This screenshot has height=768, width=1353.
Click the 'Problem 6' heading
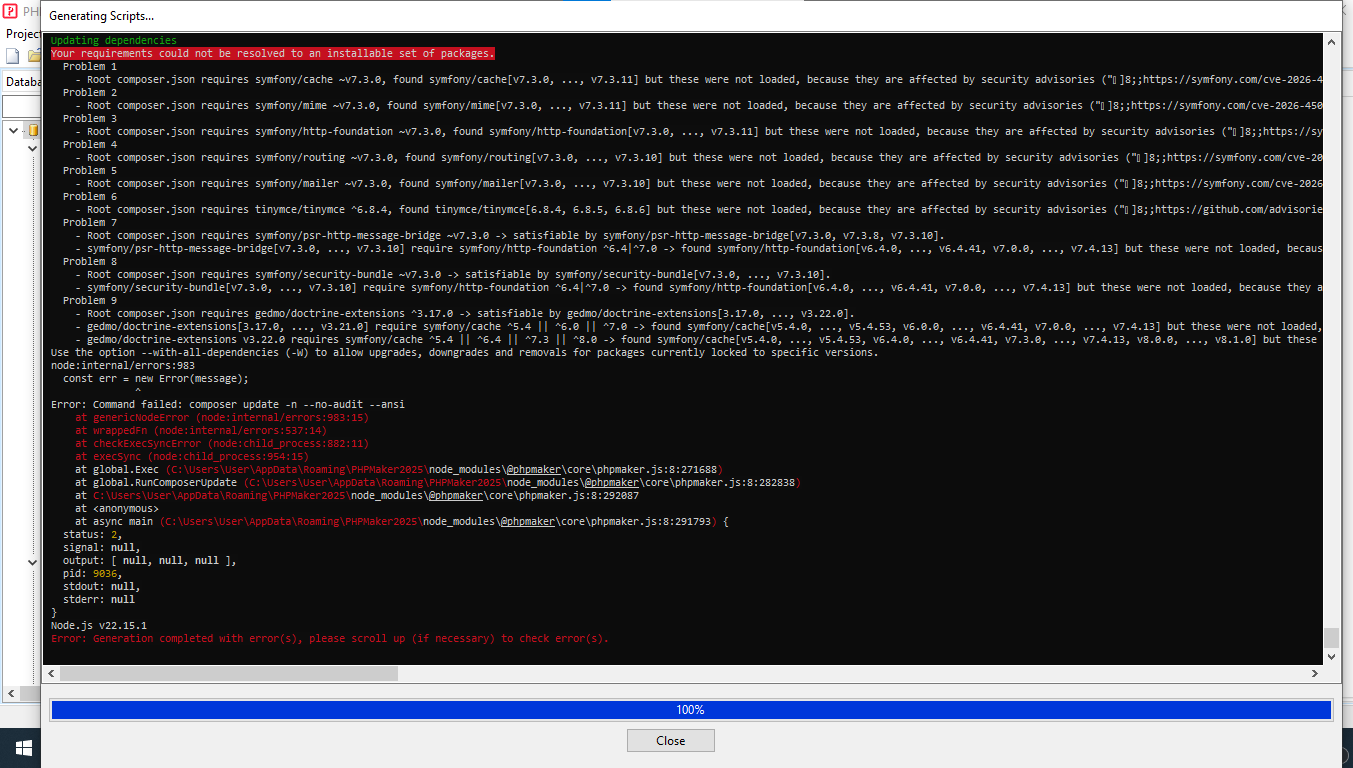tap(90, 196)
